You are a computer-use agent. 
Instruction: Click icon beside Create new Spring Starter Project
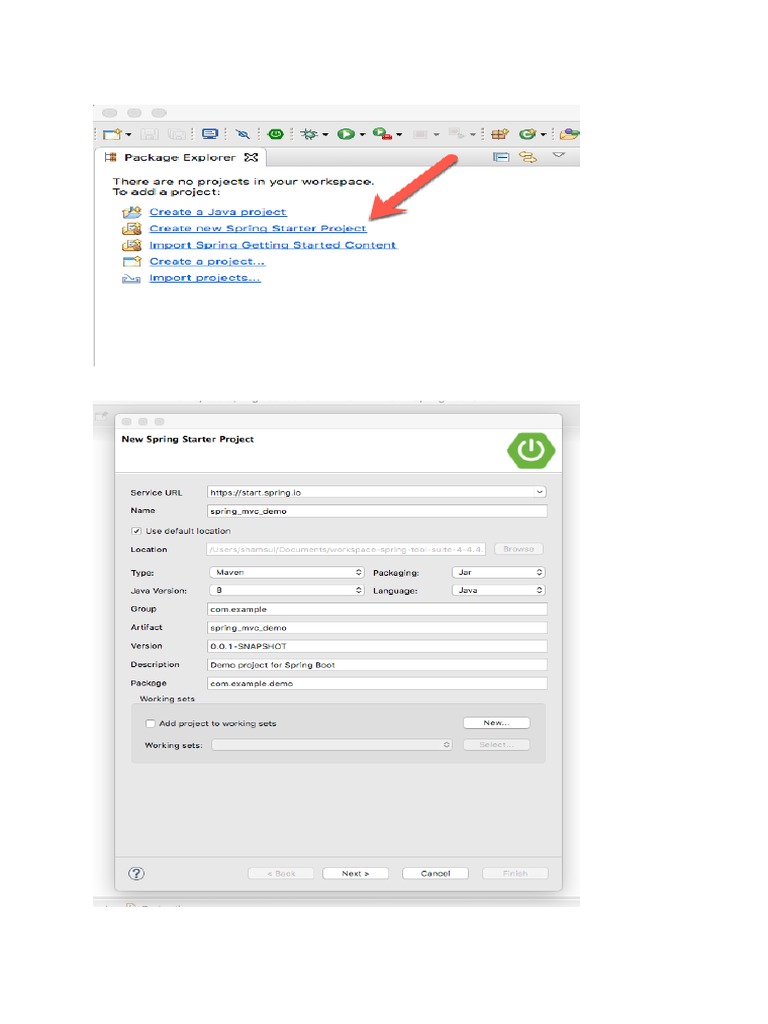coord(132,228)
